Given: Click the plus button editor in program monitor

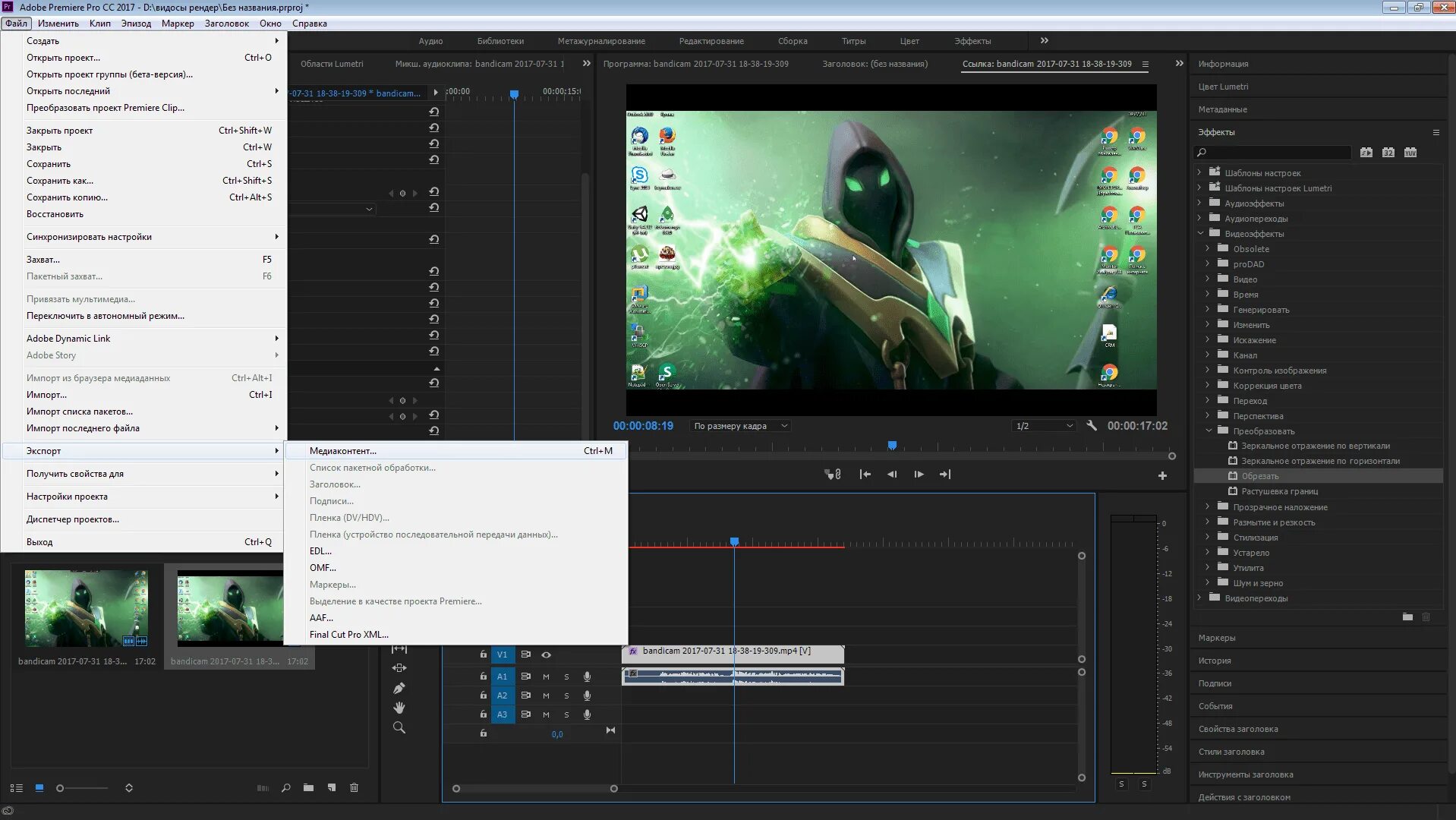Looking at the screenshot, I should [x=1162, y=476].
